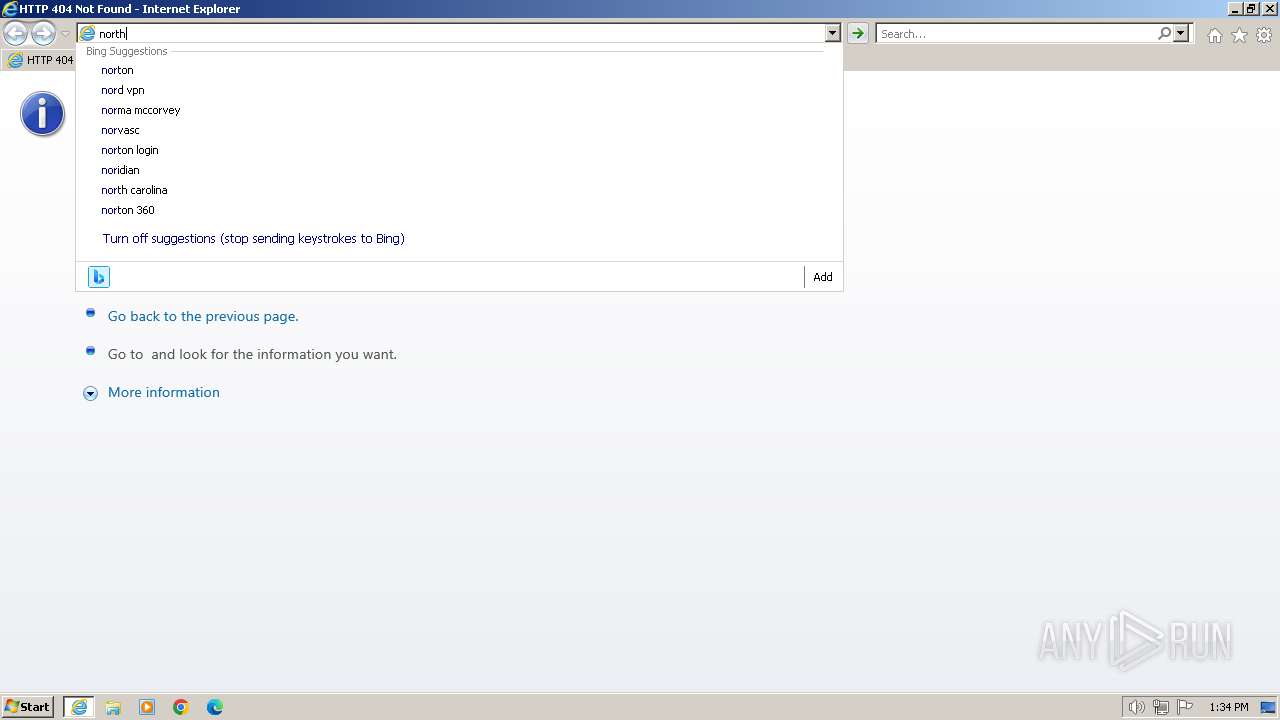Image resolution: width=1280 pixels, height=720 pixels.
Task: Click inside the address bar text field
Action: [460, 34]
